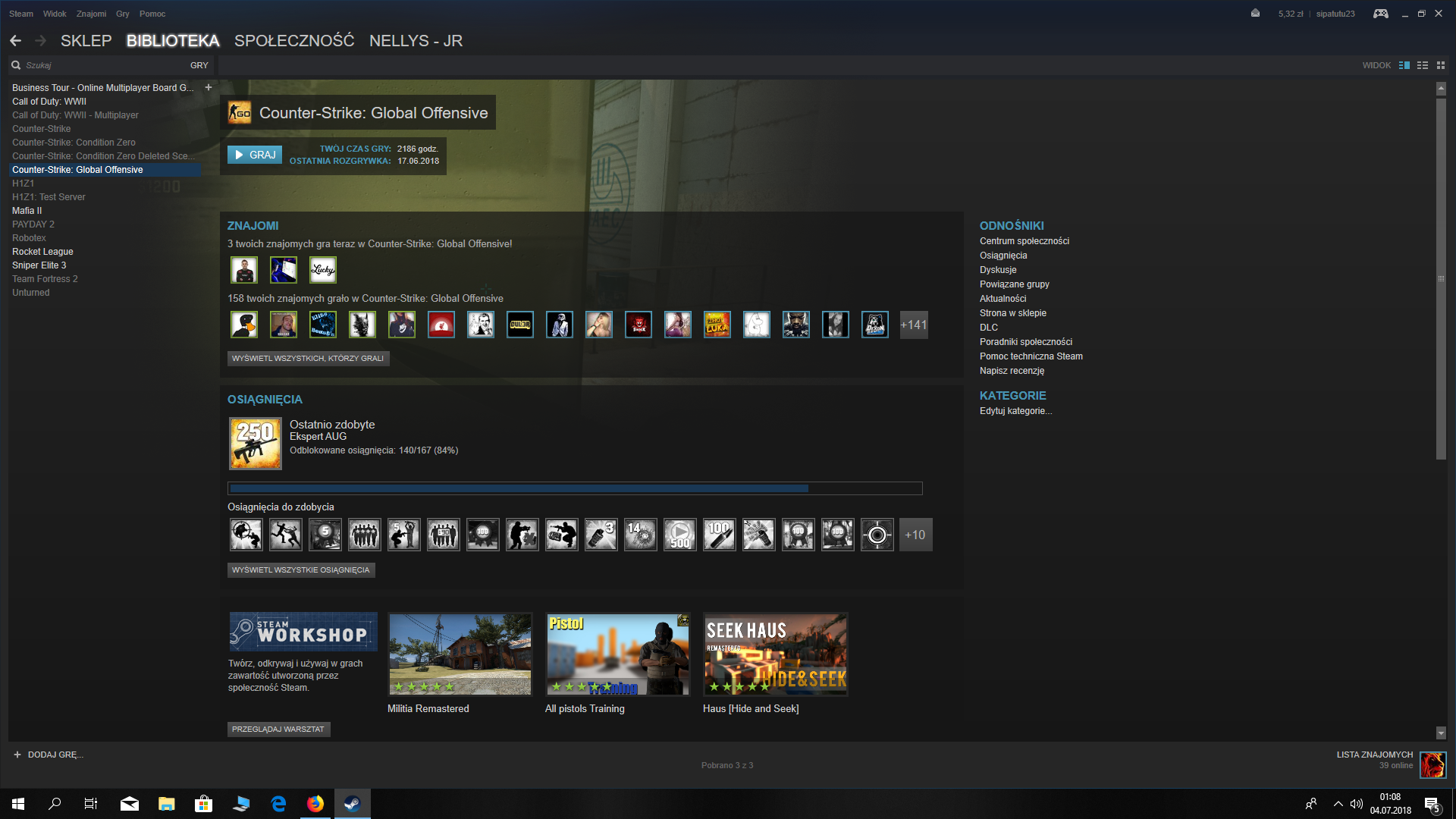Screen dimensions: 1456x819
Task: Switch to detail view layout icon
Action: tap(1404, 65)
